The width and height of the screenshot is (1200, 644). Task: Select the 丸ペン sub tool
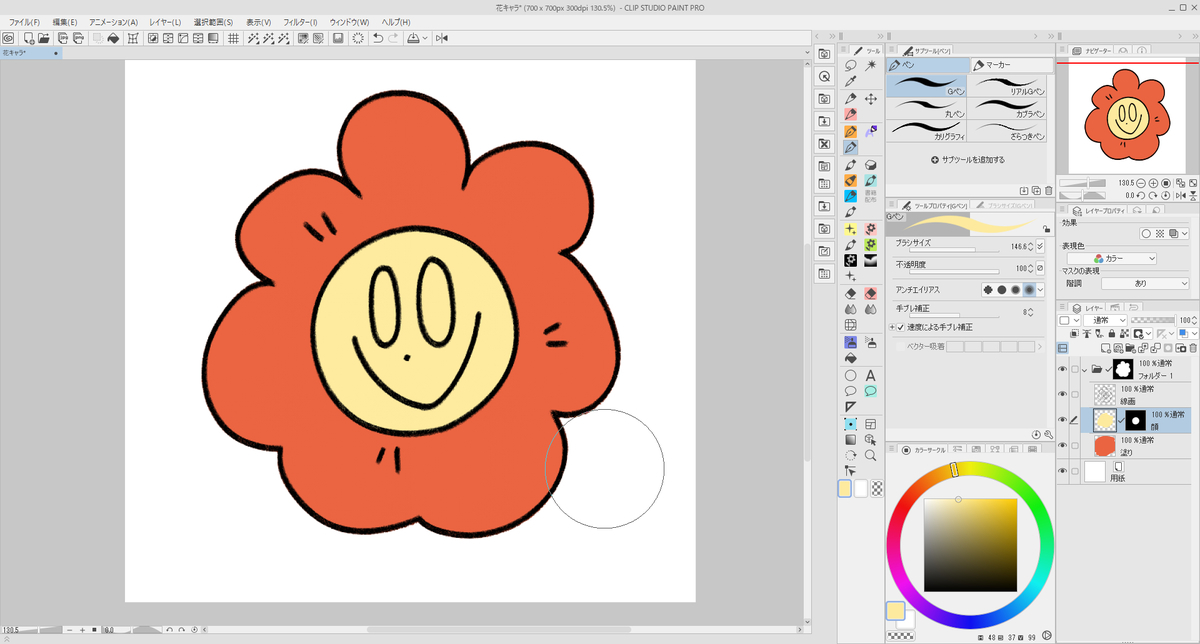(x=928, y=108)
